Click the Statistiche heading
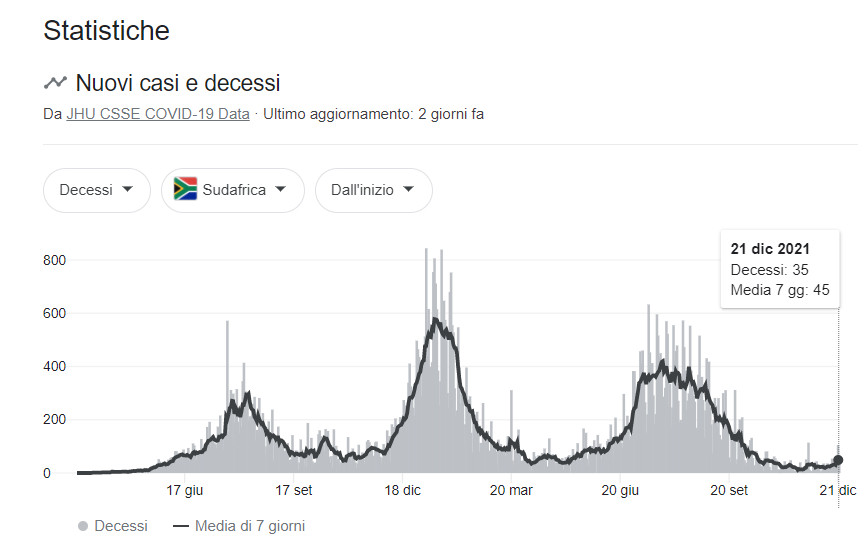Image resolution: width=862 pixels, height=539 pixels. [106, 31]
